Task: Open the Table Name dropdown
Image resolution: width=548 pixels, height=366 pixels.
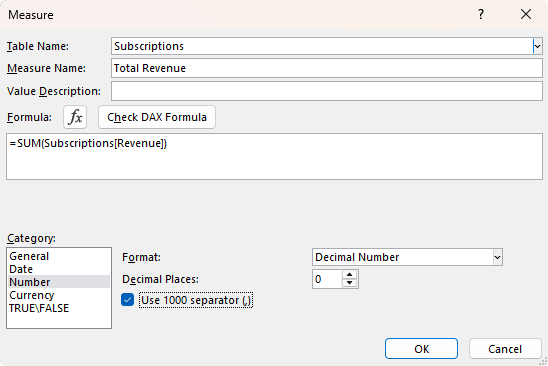Action: [537, 46]
